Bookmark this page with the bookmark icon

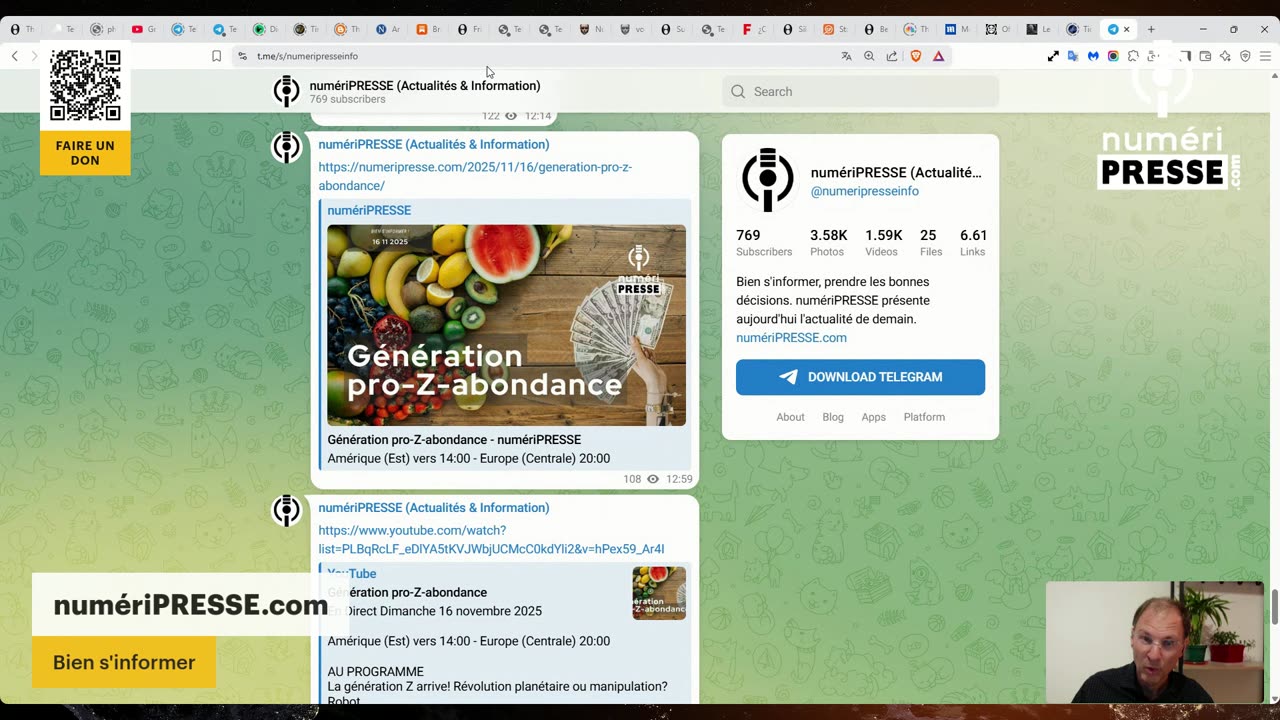click(x=216, y=56)
